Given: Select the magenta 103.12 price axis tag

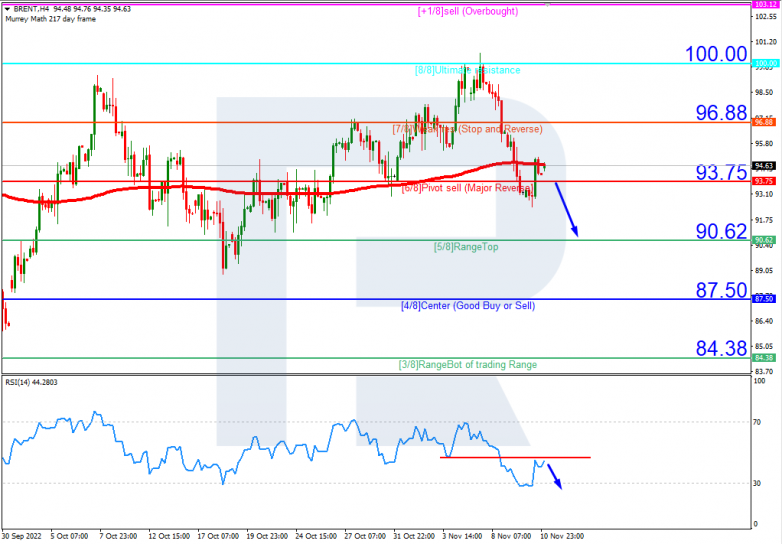Looking at the screenshot, I should click(765, 4).
